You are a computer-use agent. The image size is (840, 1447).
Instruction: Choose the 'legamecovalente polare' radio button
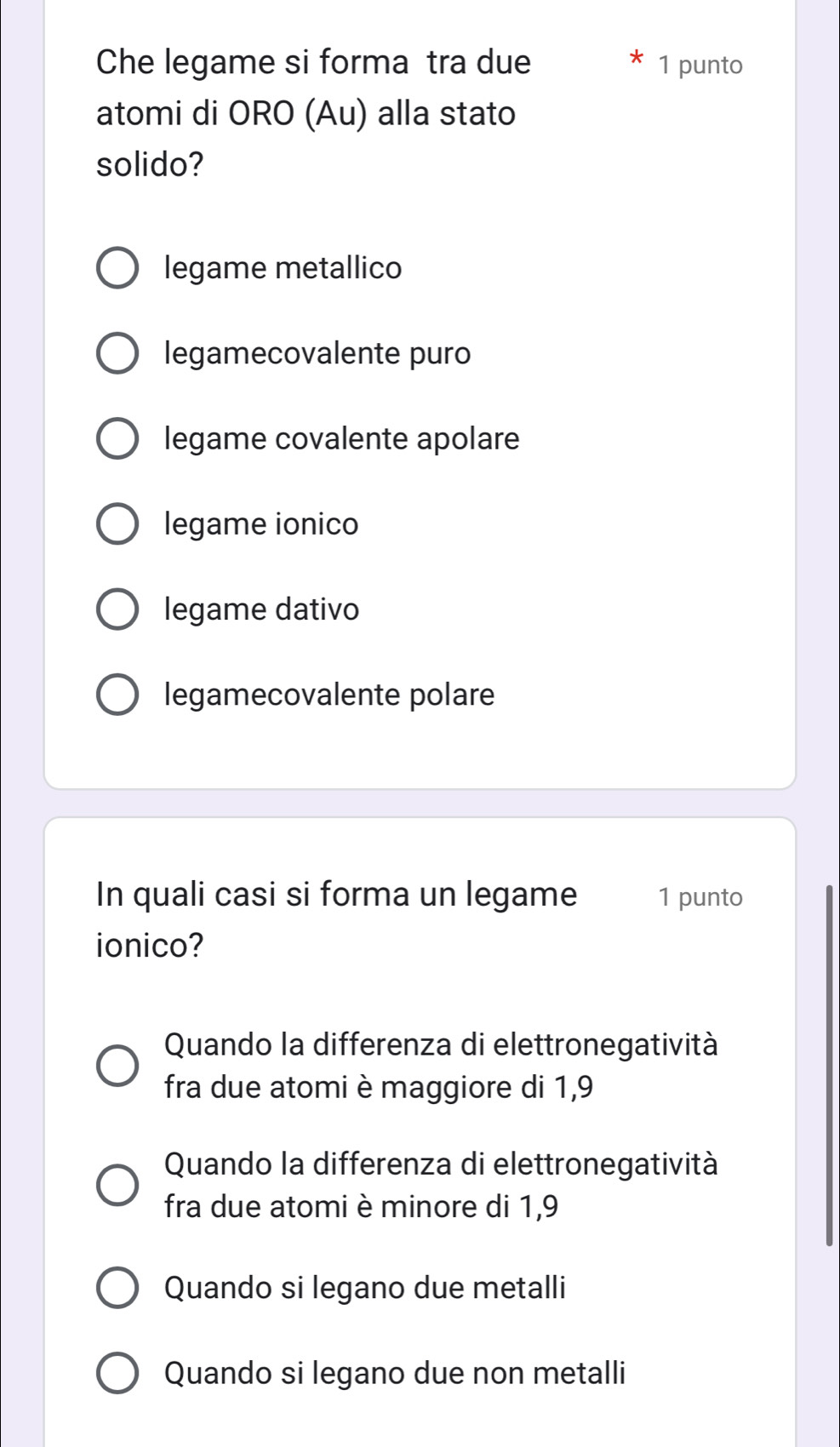117,695
